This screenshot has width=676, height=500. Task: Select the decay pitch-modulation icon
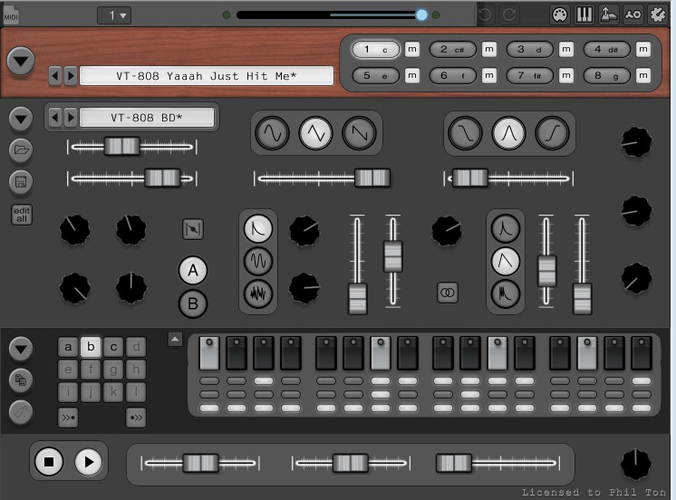click(x=258, y=228)
